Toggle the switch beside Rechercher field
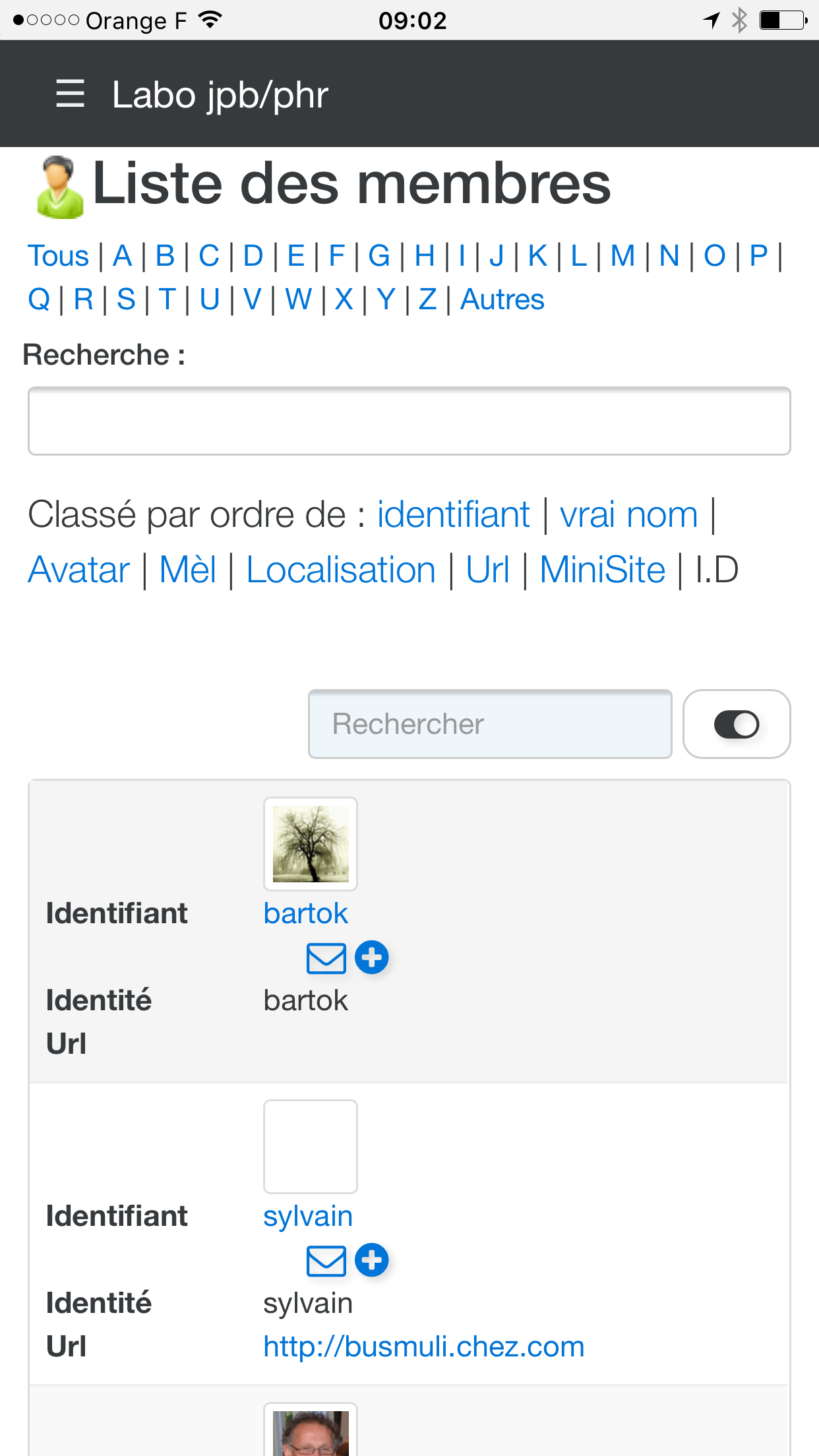The width and height of the screenshot is (819, 1456). coord(737,724)
